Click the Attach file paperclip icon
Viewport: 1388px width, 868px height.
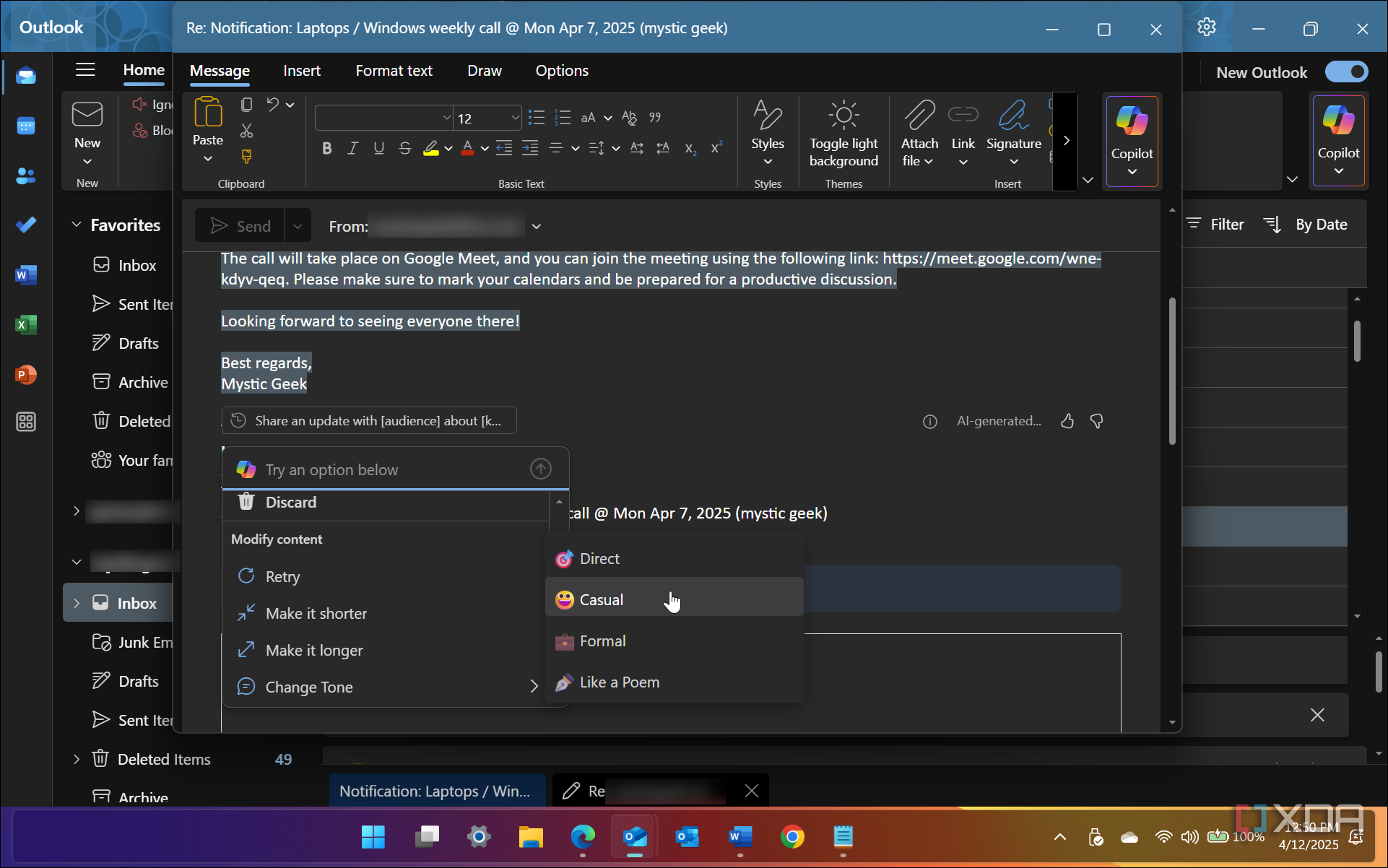919,116
